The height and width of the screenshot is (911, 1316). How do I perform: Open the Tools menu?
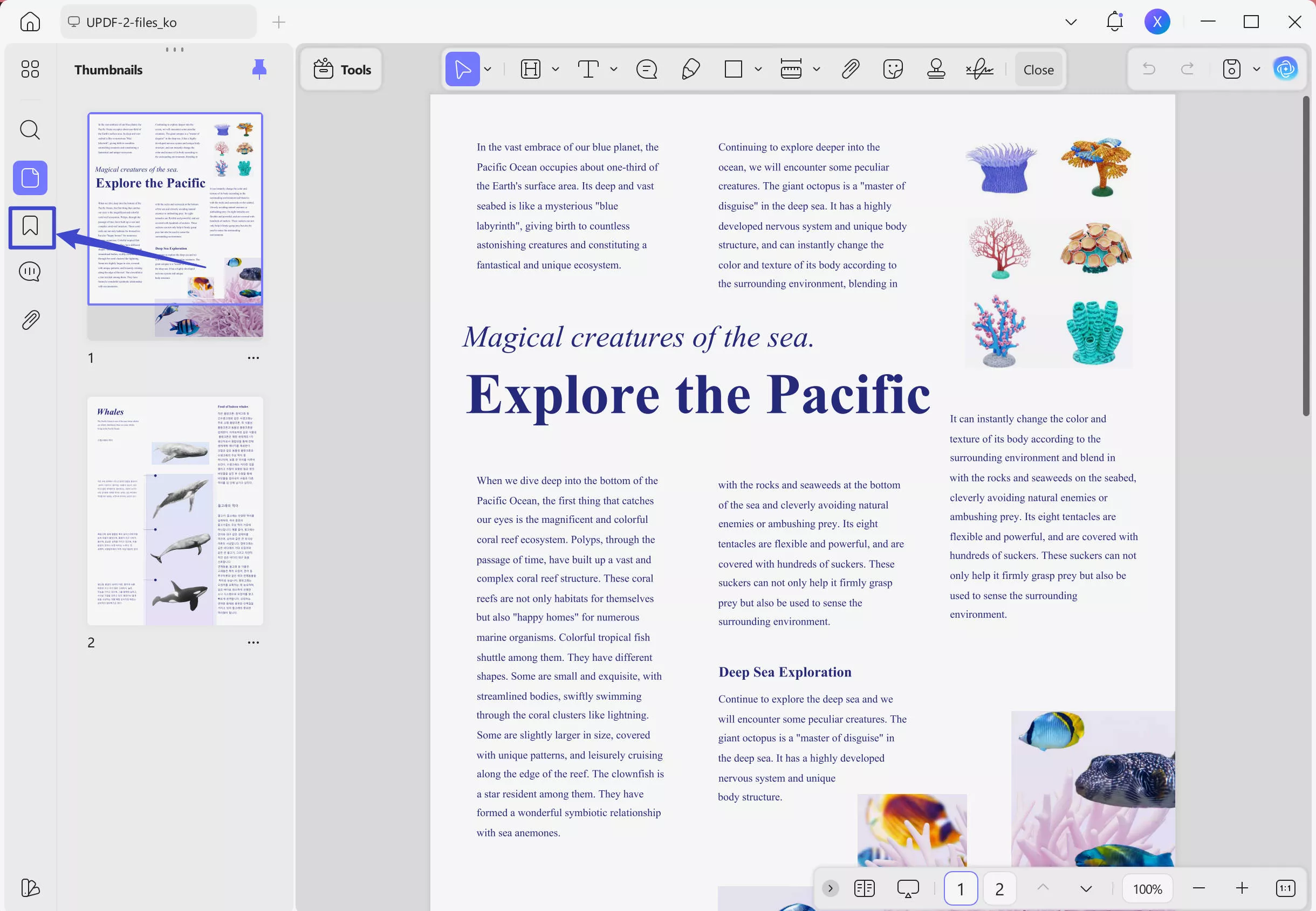pos(342,70)
